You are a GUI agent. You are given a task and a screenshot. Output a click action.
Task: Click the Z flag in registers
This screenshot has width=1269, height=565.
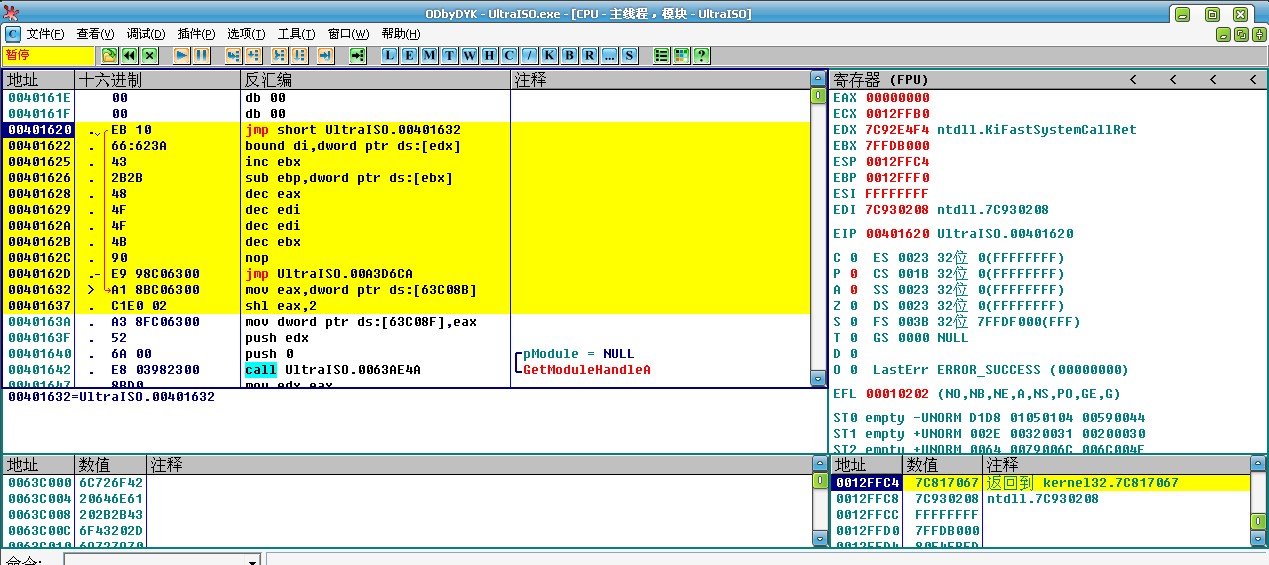(x=845, y=306)
